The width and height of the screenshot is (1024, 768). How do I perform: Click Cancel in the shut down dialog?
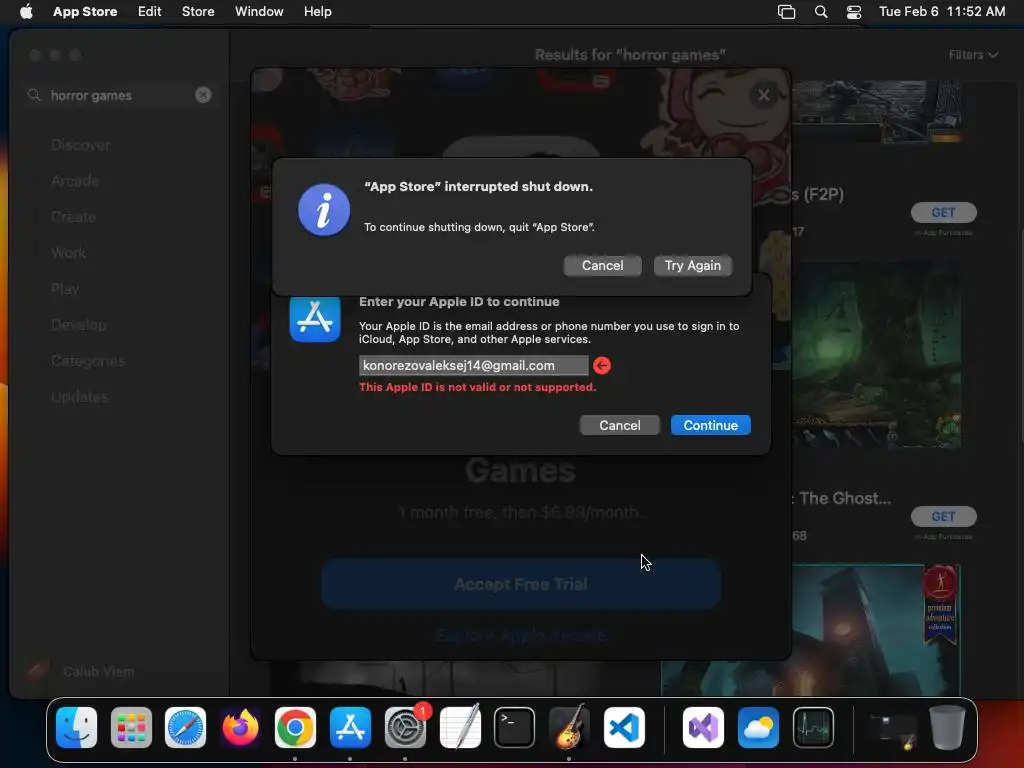coord(602,265)
